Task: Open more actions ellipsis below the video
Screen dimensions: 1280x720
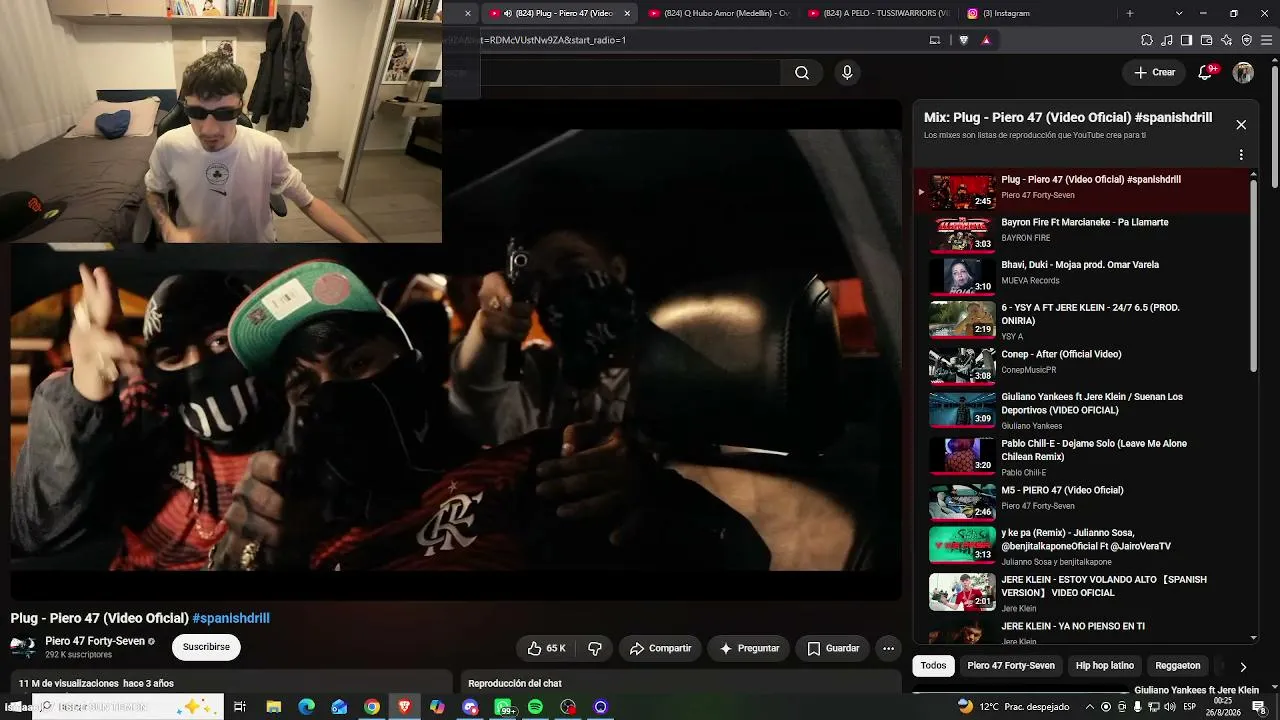Action: coord(888,648)
